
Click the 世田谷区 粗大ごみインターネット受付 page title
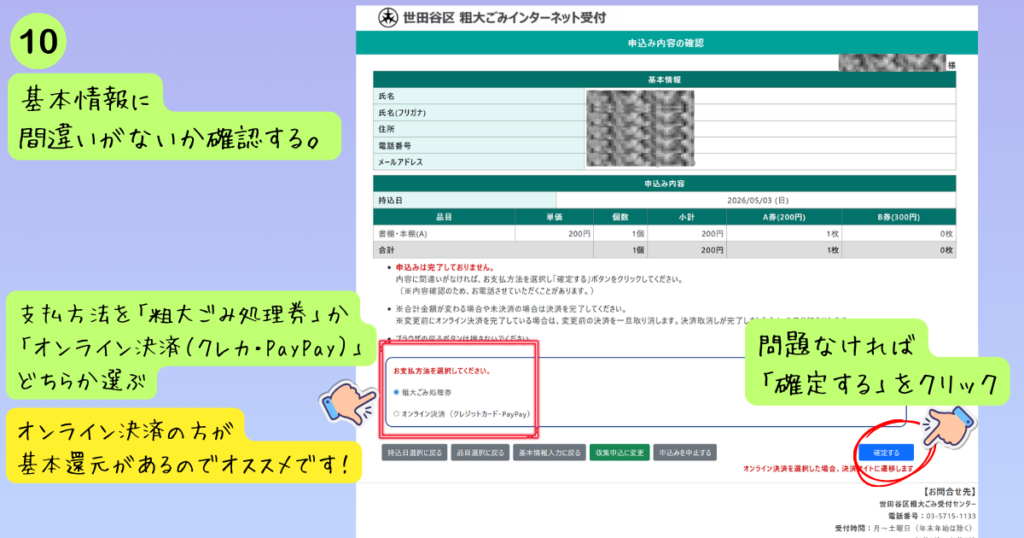(504, 18)
